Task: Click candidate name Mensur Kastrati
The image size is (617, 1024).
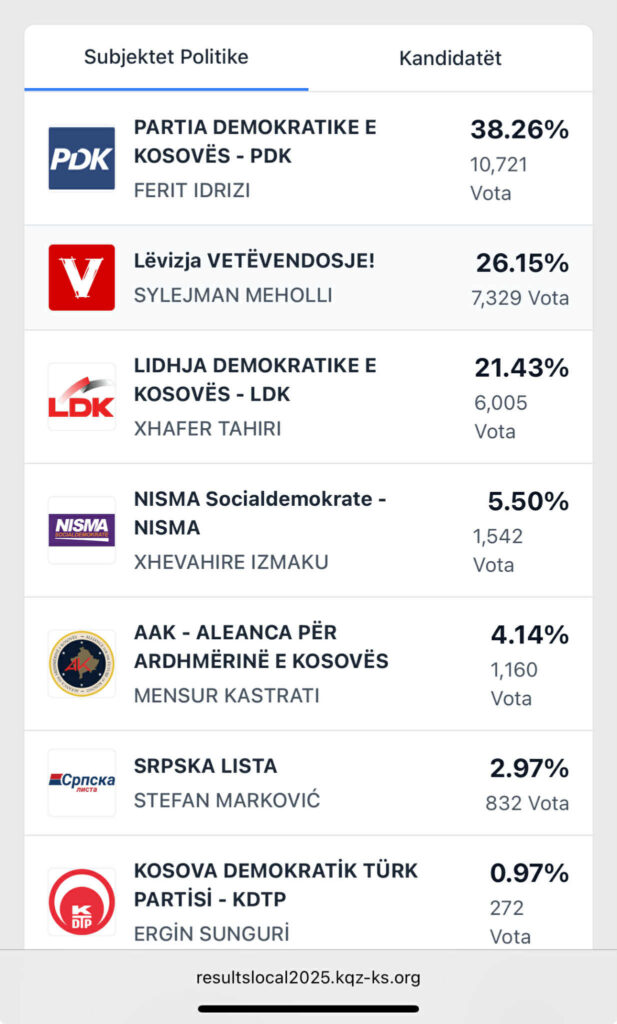Action: coord(227,695)
